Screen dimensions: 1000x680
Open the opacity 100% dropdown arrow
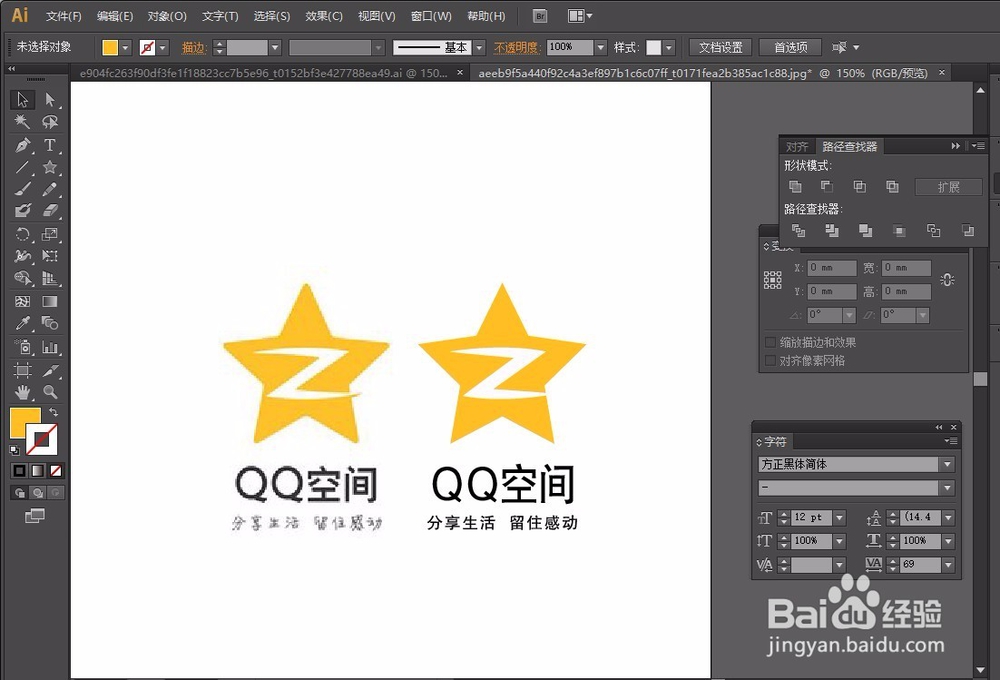click(x=600, y=47)
